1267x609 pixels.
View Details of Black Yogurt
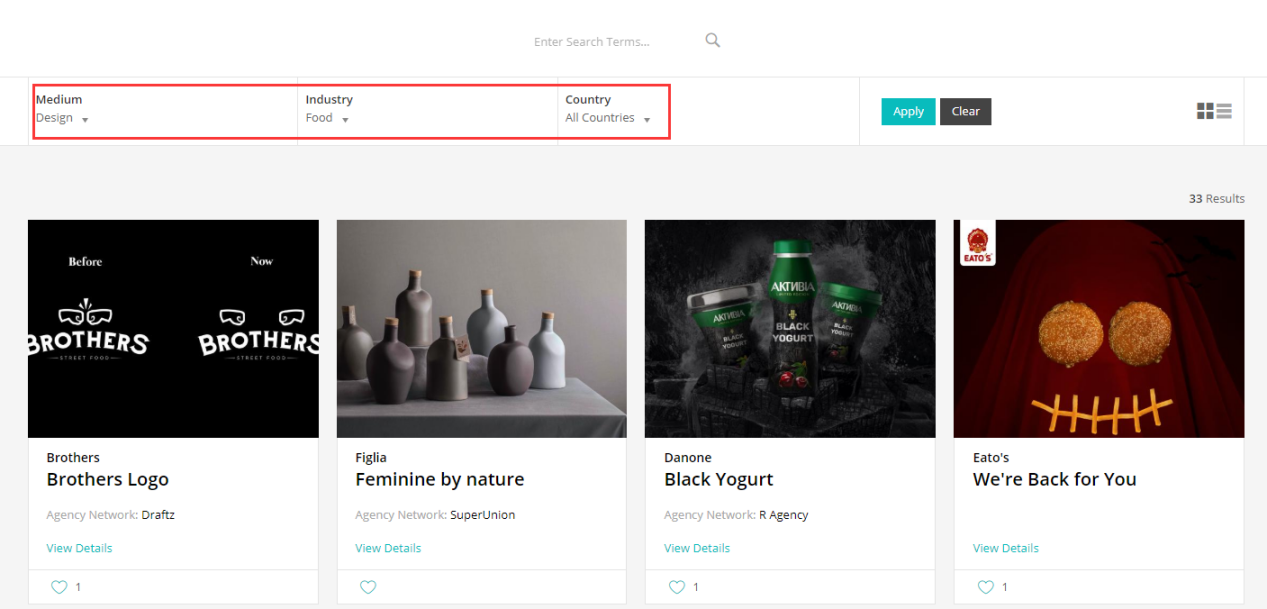(x=697, y=548)
